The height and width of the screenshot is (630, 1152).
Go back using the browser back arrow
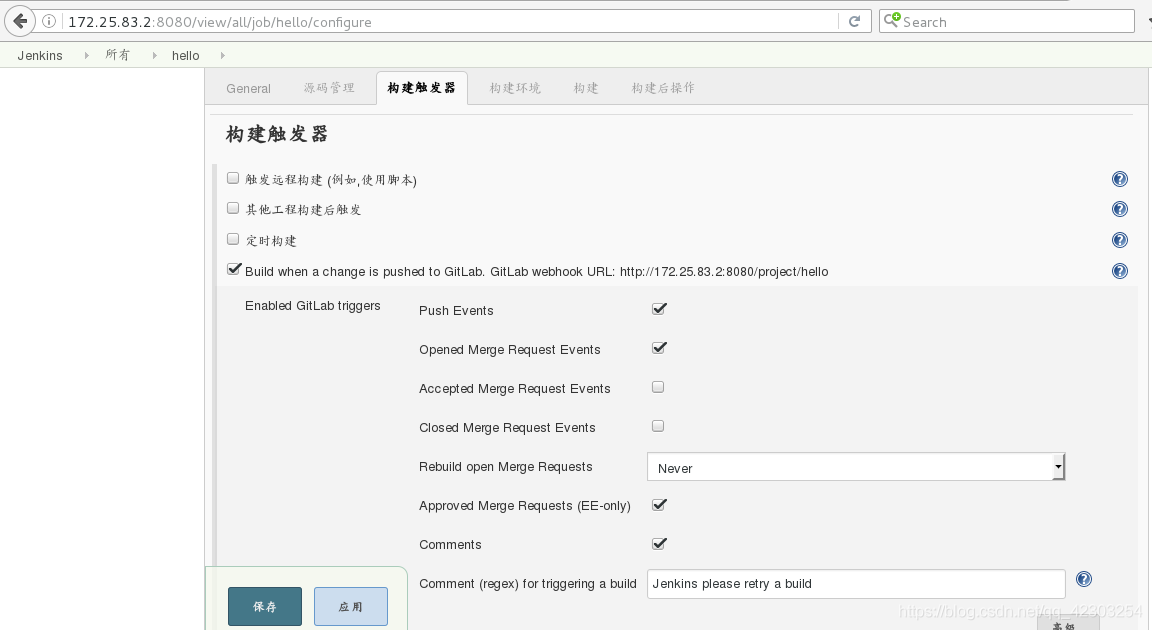[x=20, y=21]
